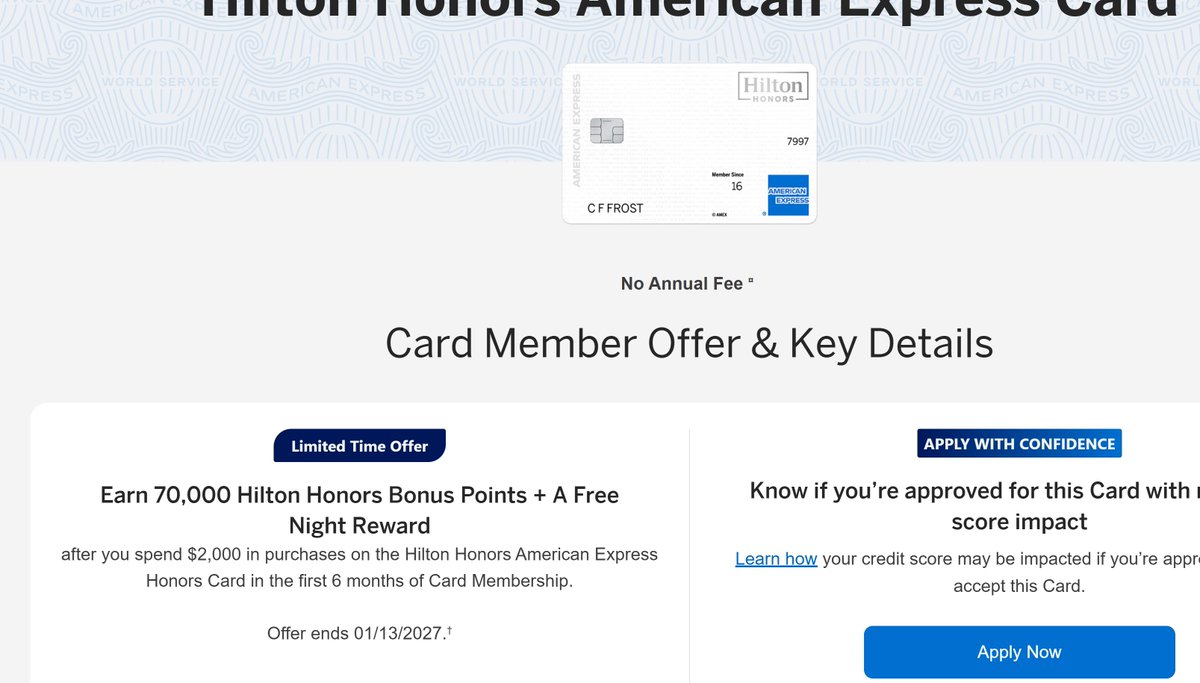This screenshot has height=683, width=1200.
Task: Click the Know if you're approved heading
Action: 975,506
